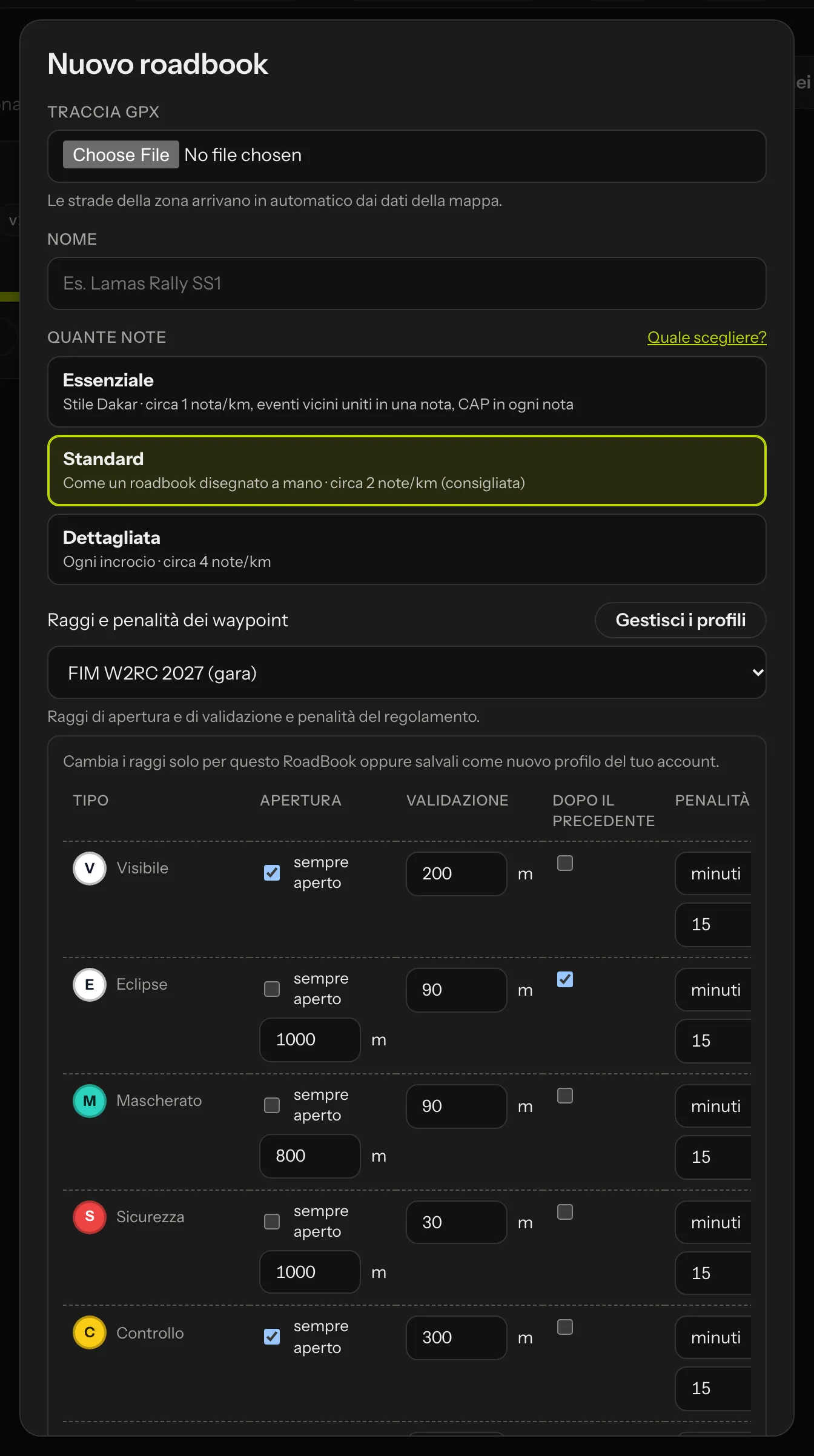
Task: Open the FIM W2RC 2027 (gara) profile dropdown
Action: (407, 672)
